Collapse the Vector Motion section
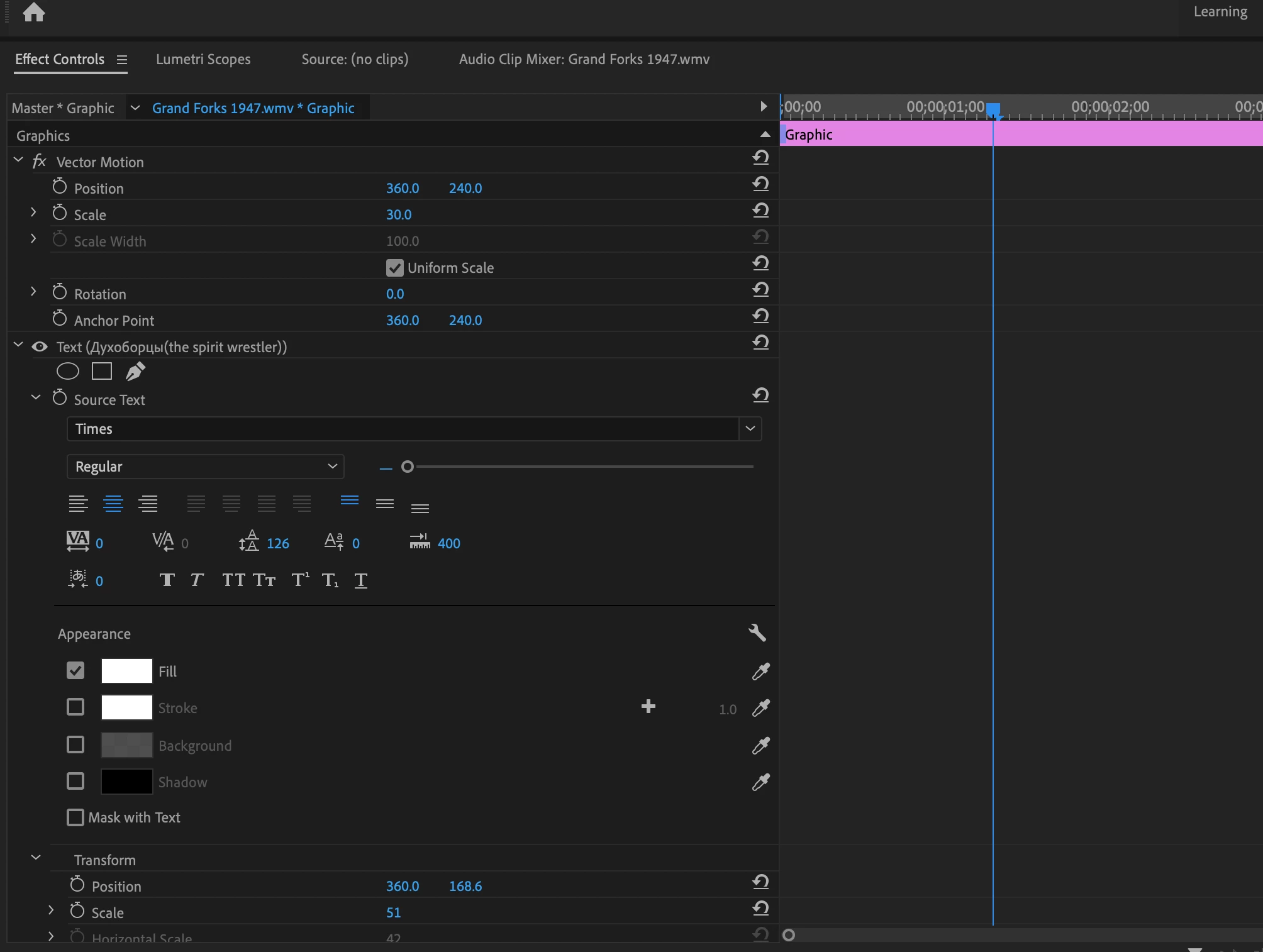The image size is (1263, 952). coord(18,161)
